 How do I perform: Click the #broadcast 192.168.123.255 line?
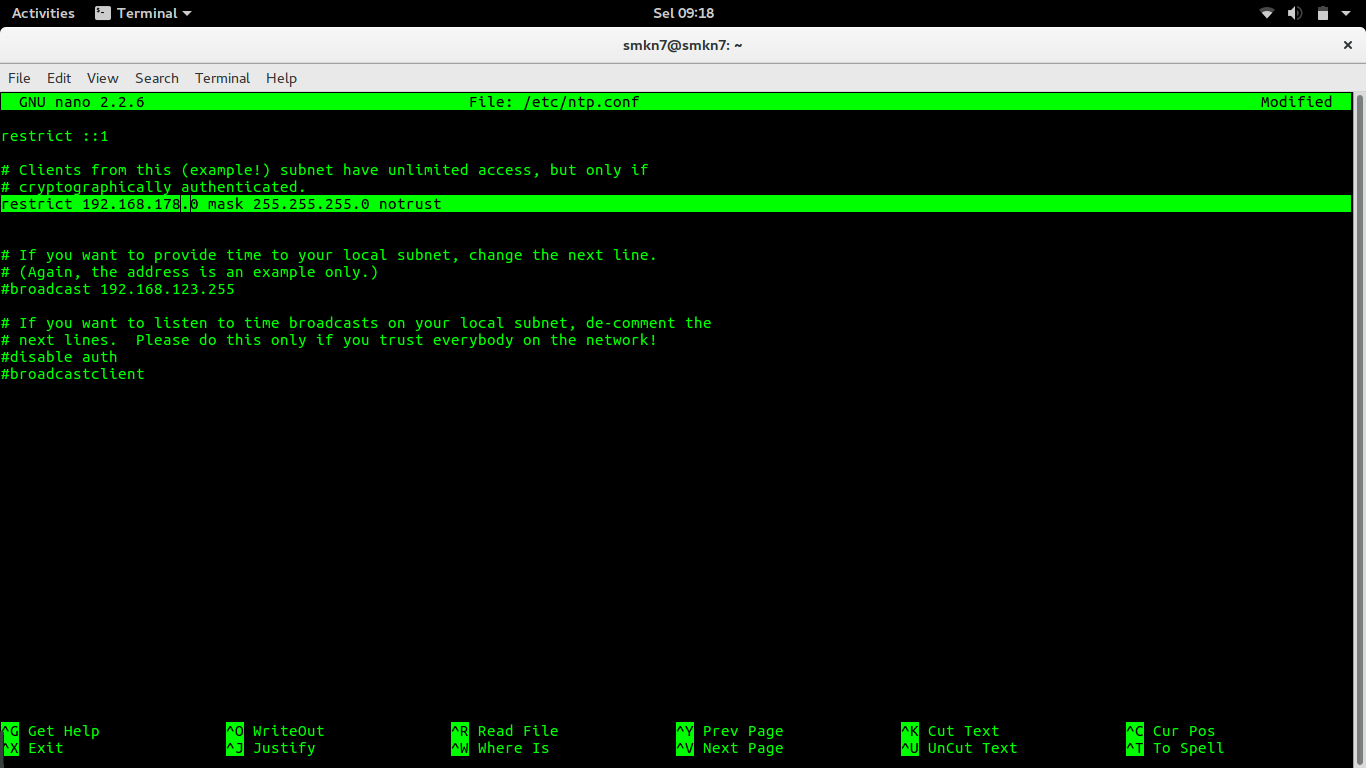(x=118, y=289)
